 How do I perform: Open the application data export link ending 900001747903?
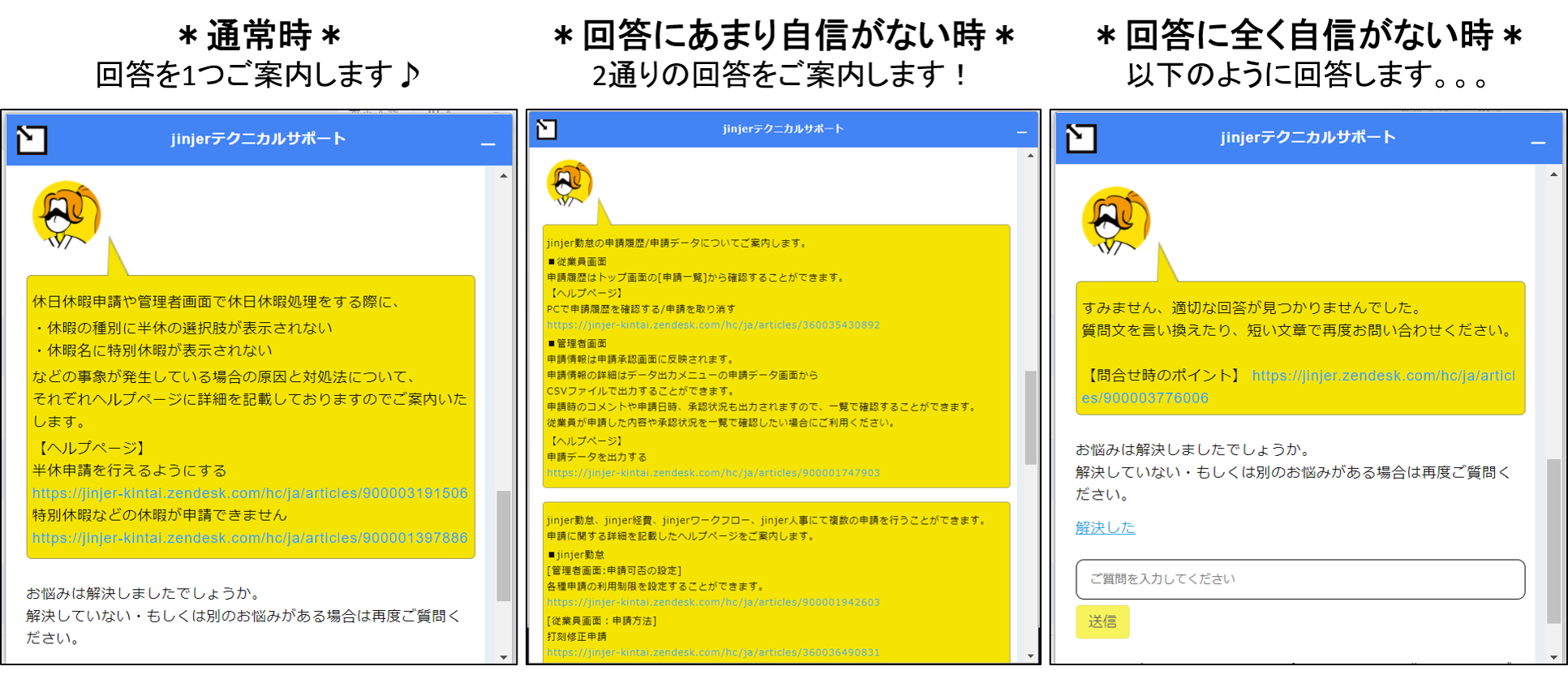pos(713,473)
